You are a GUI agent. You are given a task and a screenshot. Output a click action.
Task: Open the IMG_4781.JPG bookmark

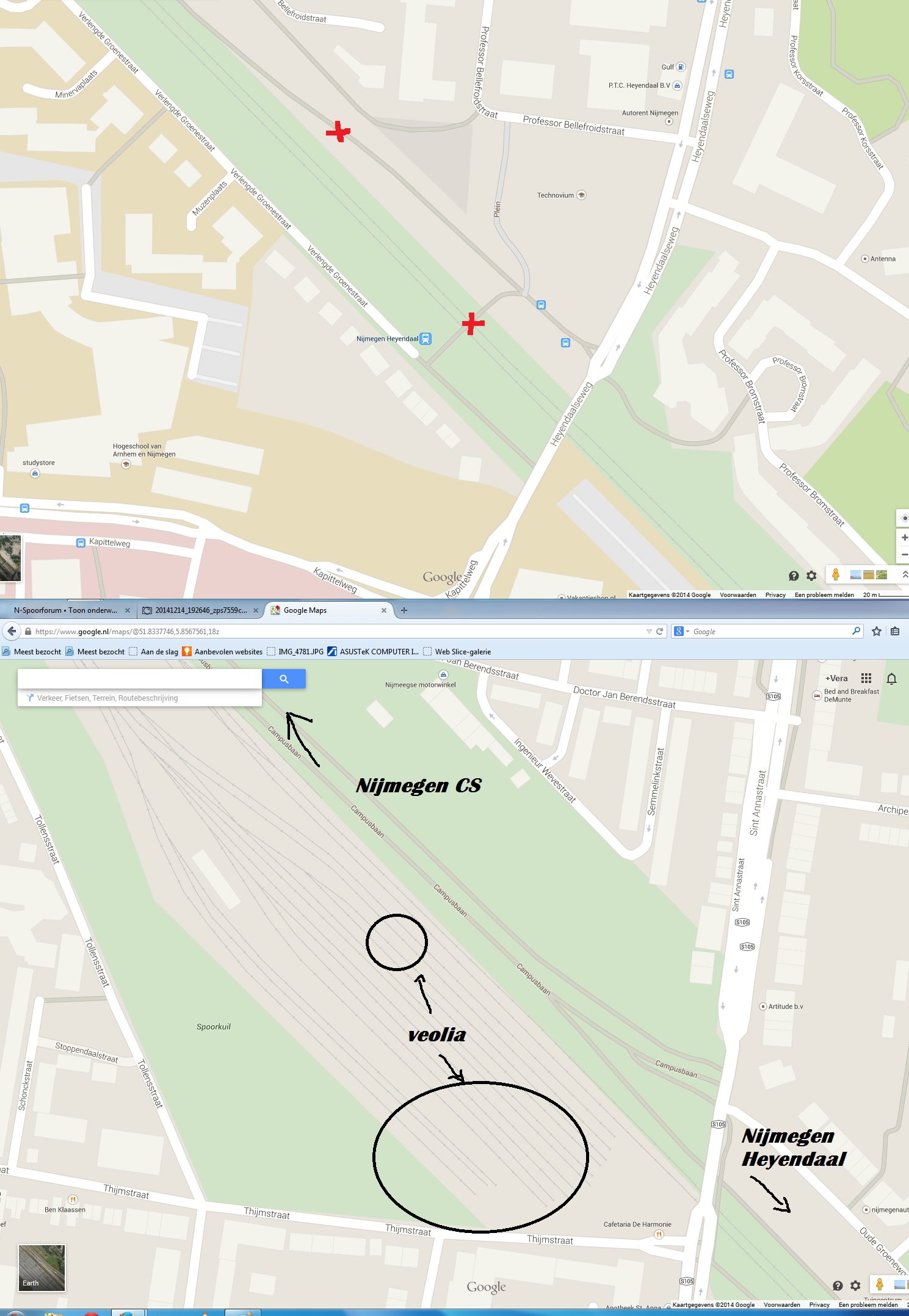295,651
